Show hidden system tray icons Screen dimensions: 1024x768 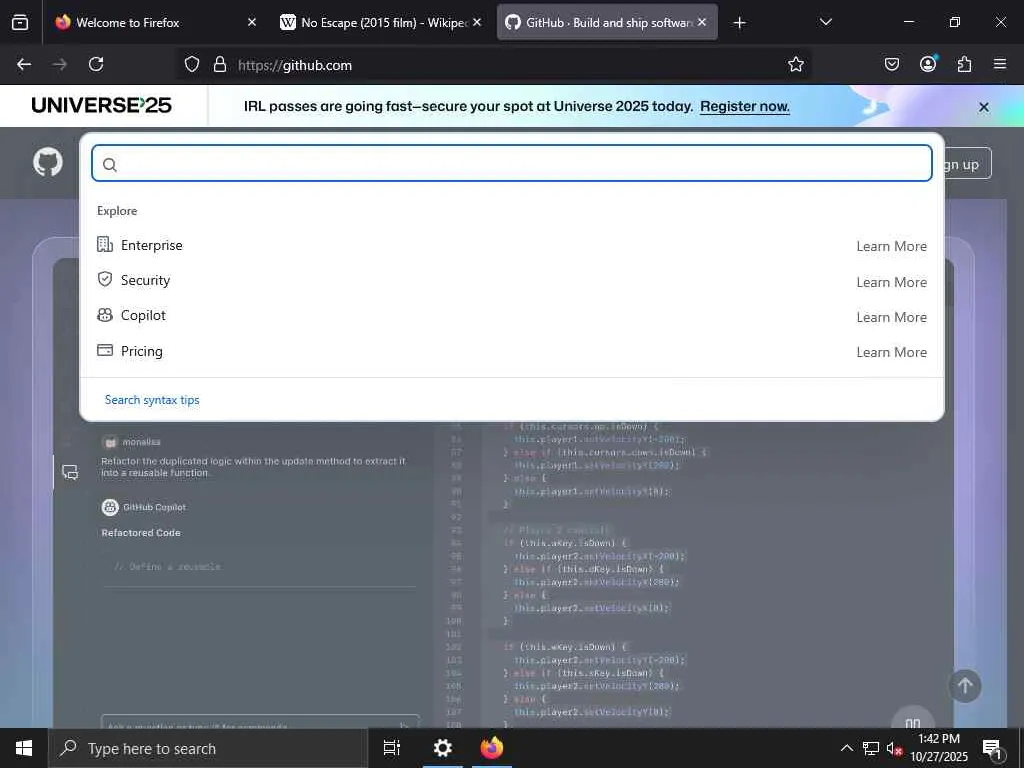tap(846, 748)
